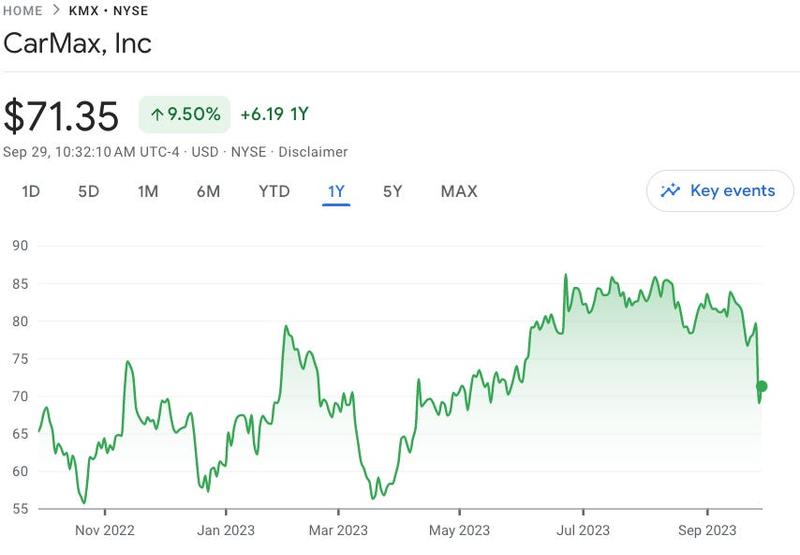Click the 70 y-axis value
The width and height of the screenshot is (800, 555).
[20, 396]
